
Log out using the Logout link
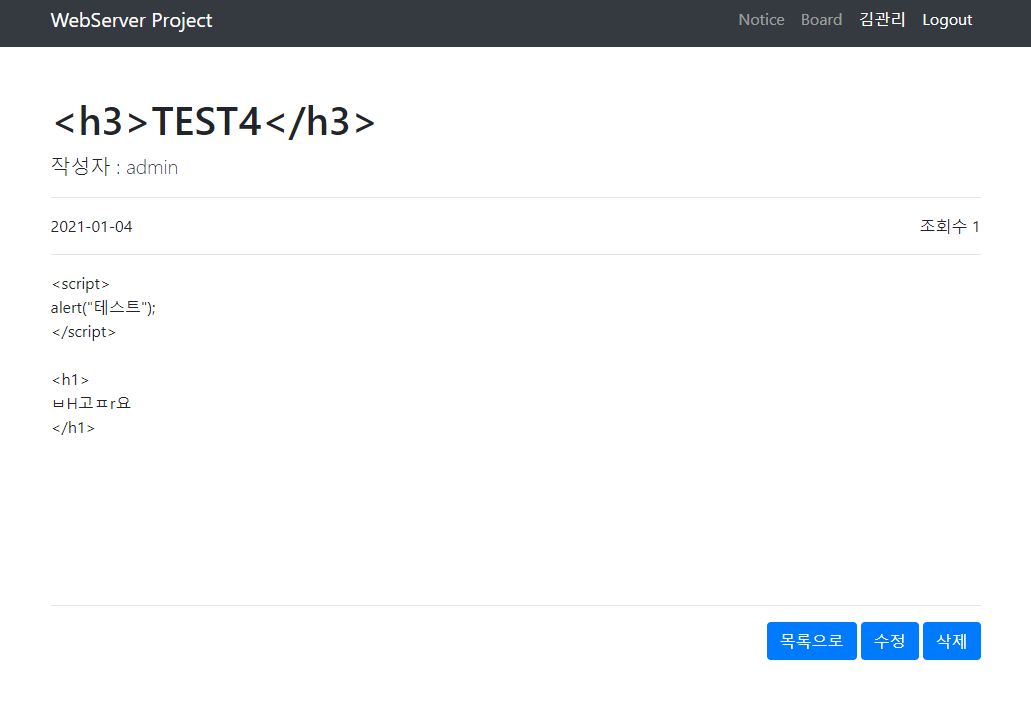click(x=947, y=20)
